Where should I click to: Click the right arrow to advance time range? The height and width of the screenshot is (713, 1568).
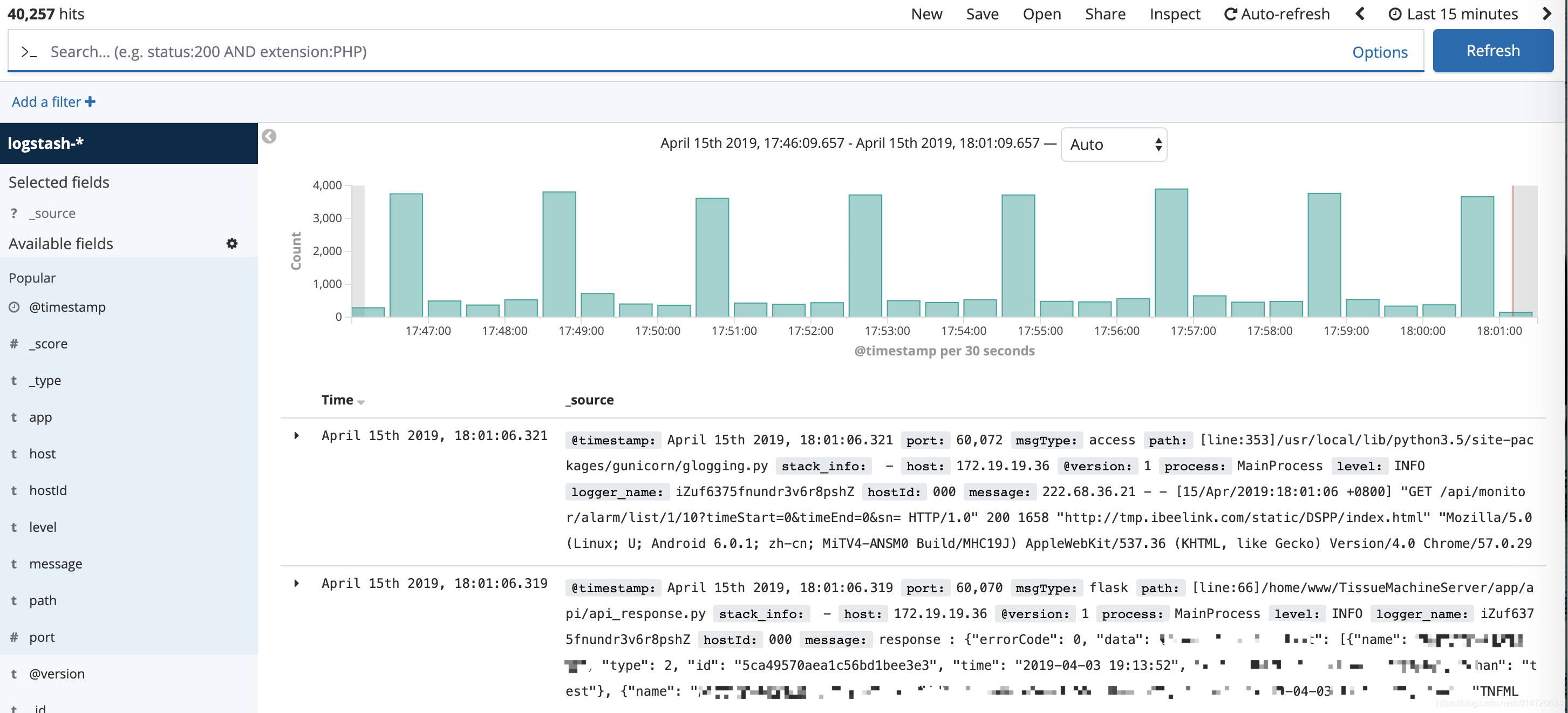pyautogui.click(x=1547, y=13)
